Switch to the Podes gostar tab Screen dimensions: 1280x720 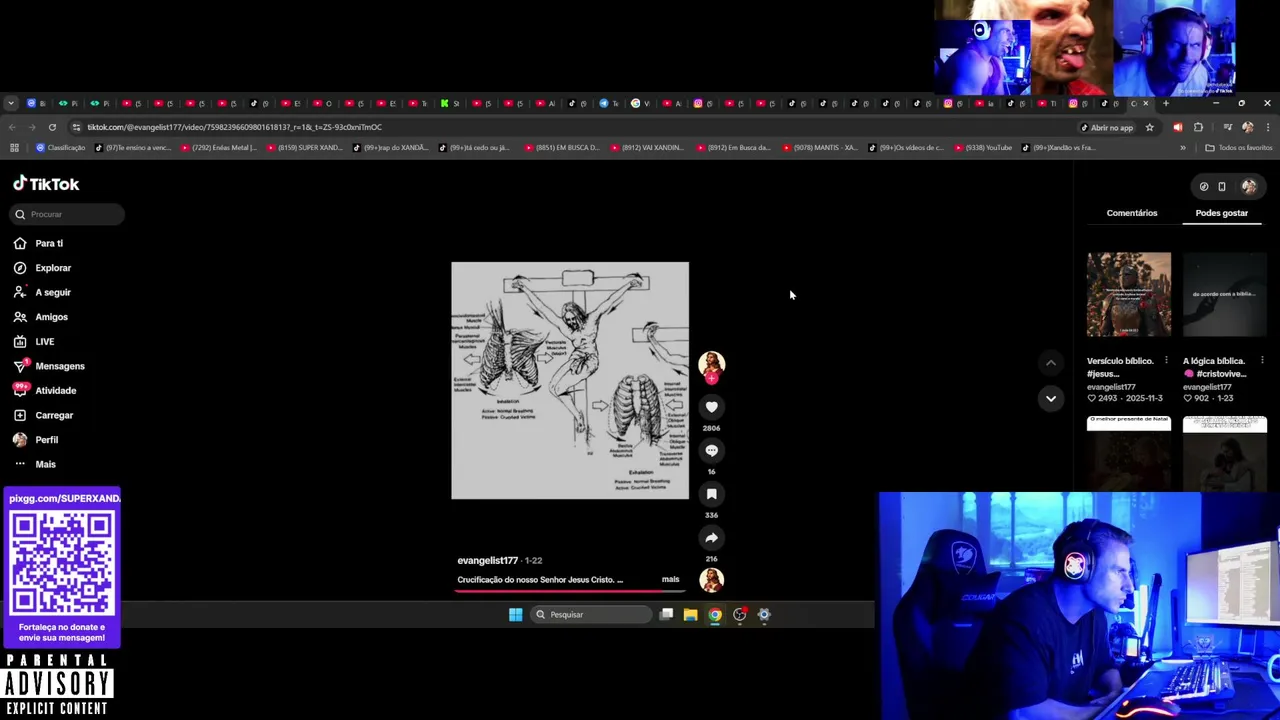(1221, 213)
